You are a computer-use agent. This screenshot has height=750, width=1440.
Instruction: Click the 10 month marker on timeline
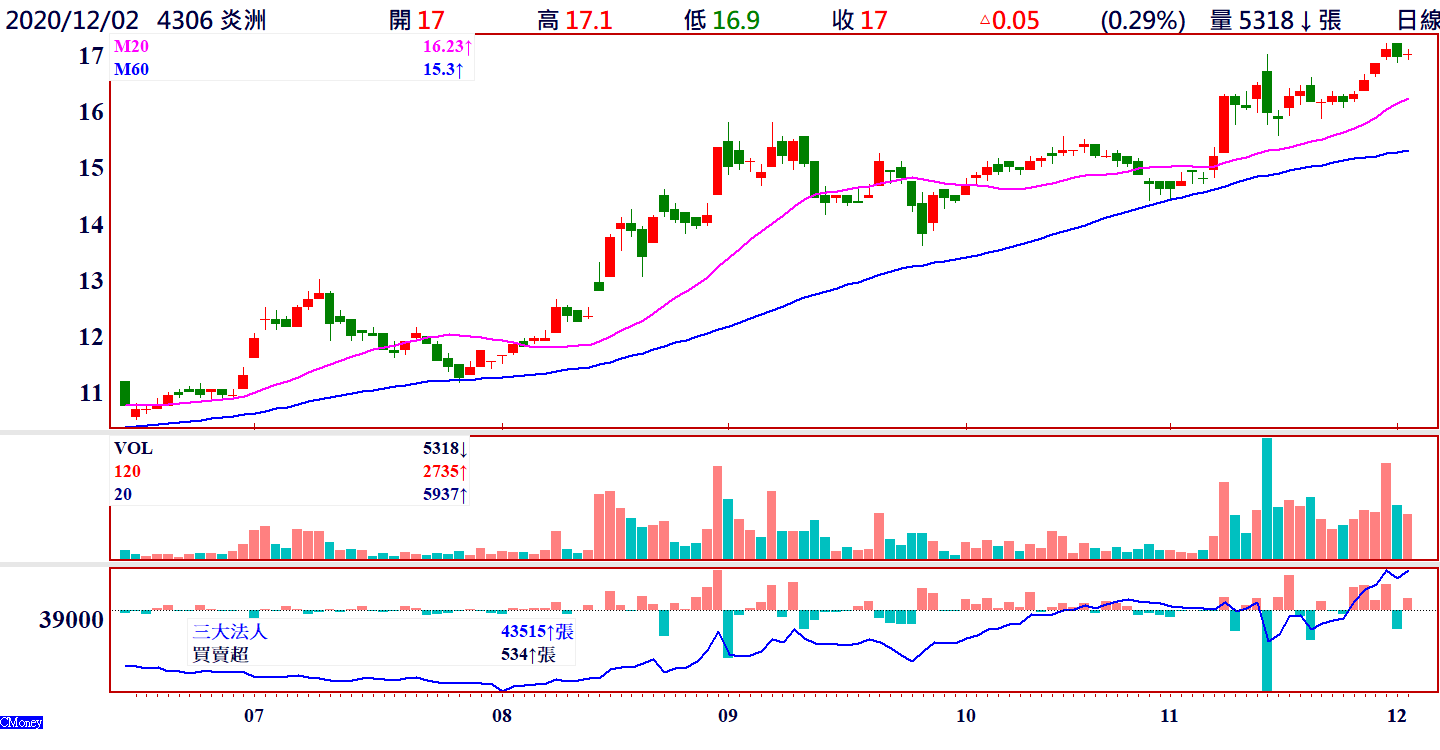click(x=966, y=716)
